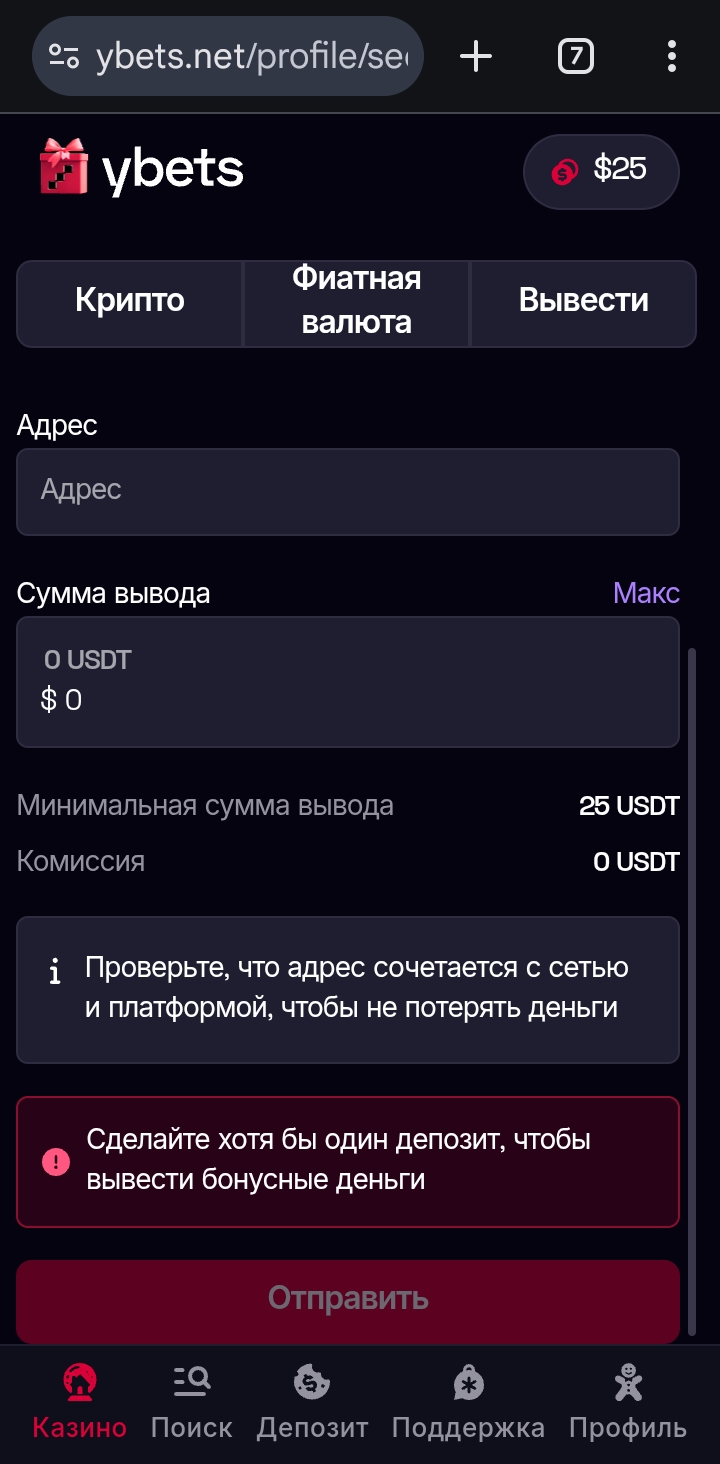Open the Казино home icon
Viewport: 720px width, 1464px height.
[x=79, y=1383]
